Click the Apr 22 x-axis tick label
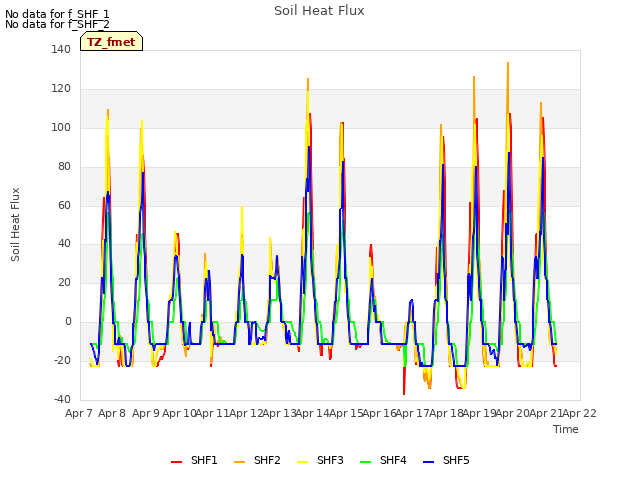The width and height of the screenshot is (640, 480). coord(580,413)
